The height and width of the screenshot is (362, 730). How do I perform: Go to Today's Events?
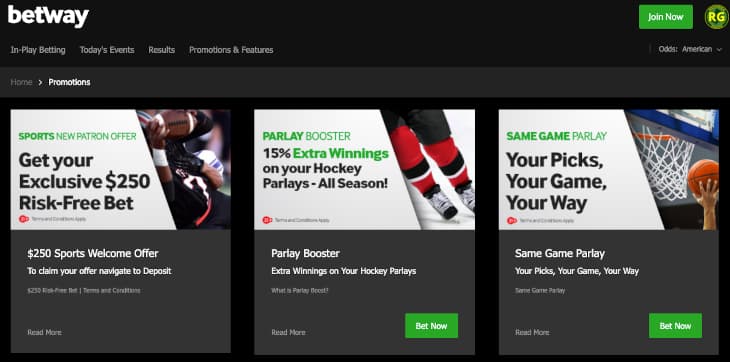[x=107, y=50]
